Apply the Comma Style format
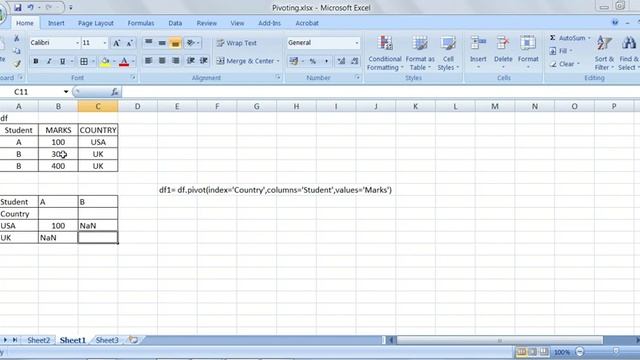 click(326, 61)
